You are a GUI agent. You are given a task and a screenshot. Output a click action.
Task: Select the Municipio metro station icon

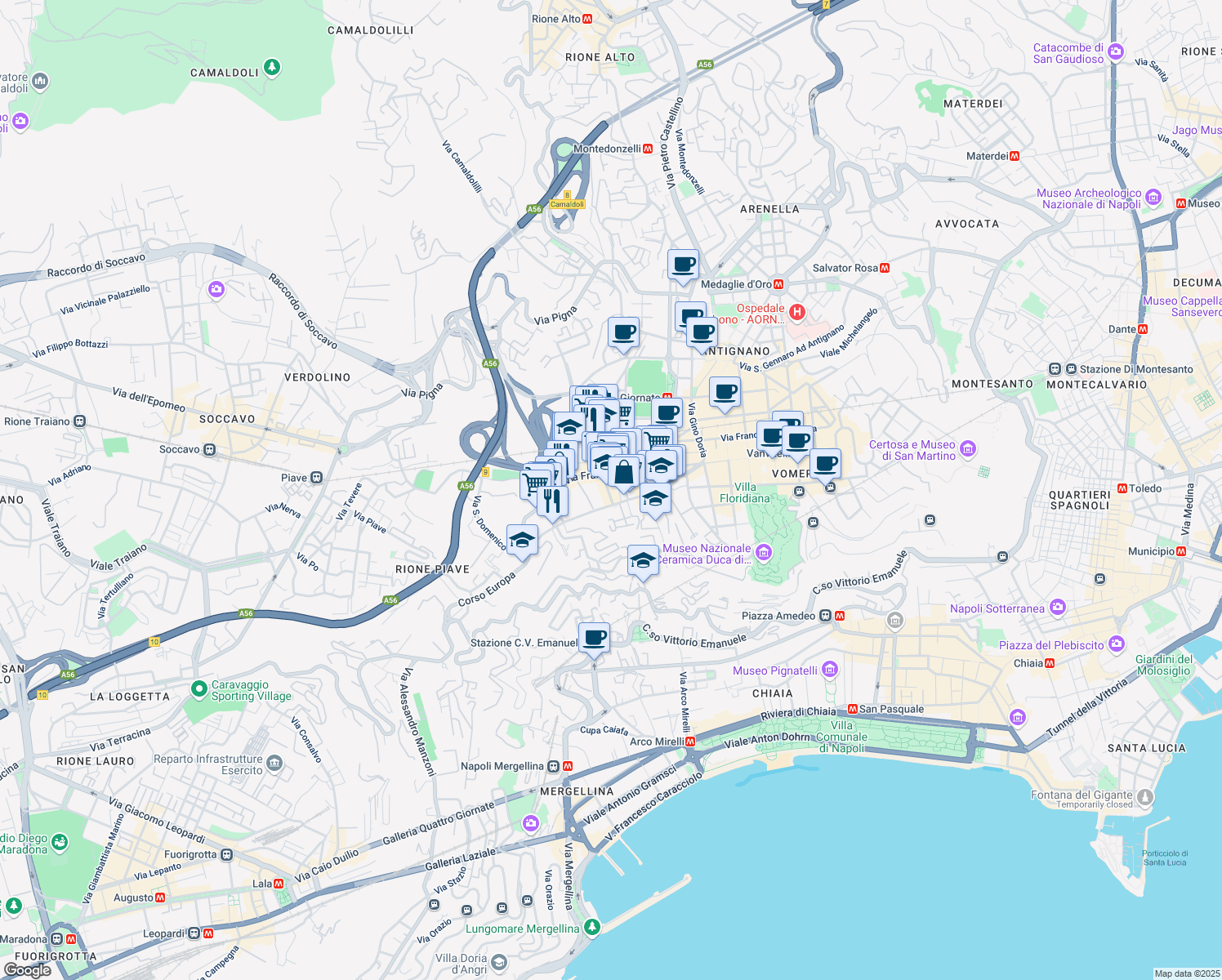(x=1182, y=551)
